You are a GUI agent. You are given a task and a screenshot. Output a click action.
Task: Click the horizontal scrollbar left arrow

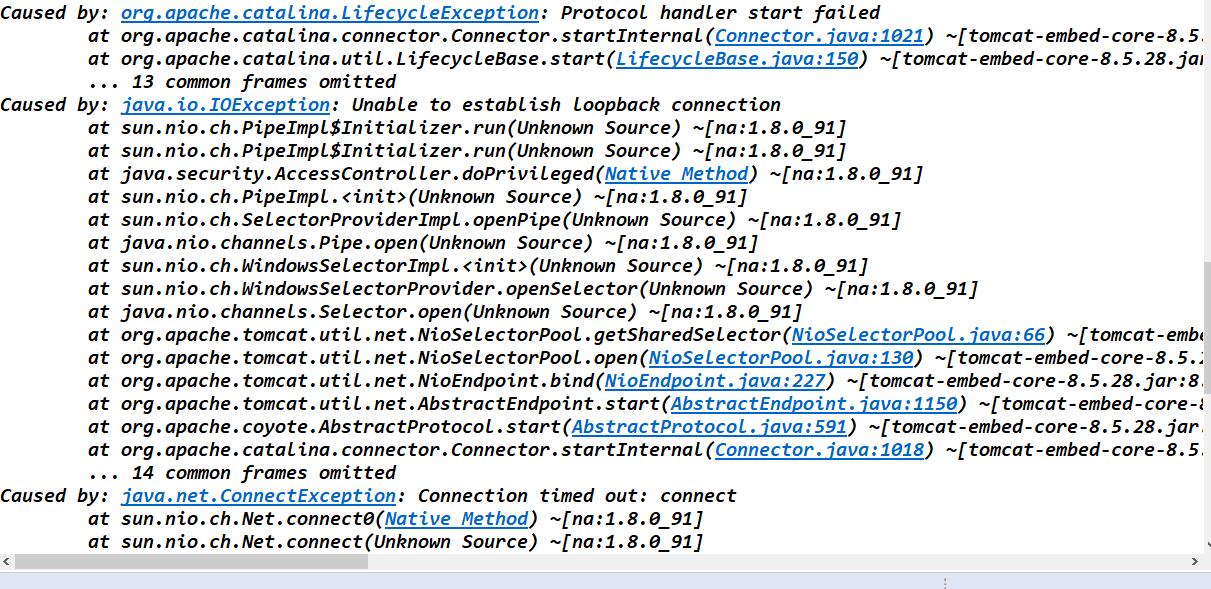[7, 562]
